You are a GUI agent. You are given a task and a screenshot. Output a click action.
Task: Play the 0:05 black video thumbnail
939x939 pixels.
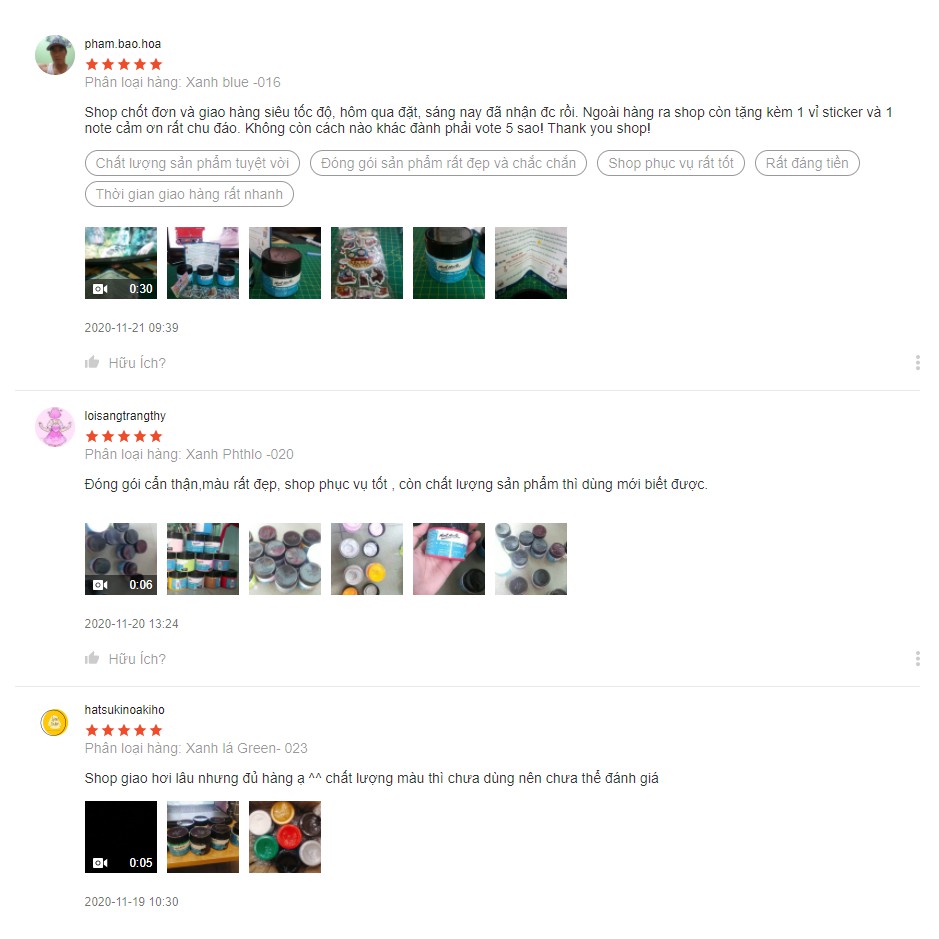tap(121, 837)
